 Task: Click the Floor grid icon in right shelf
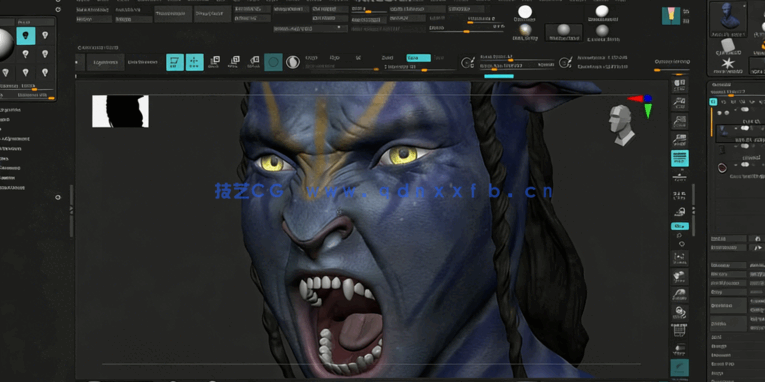(680, 177)
